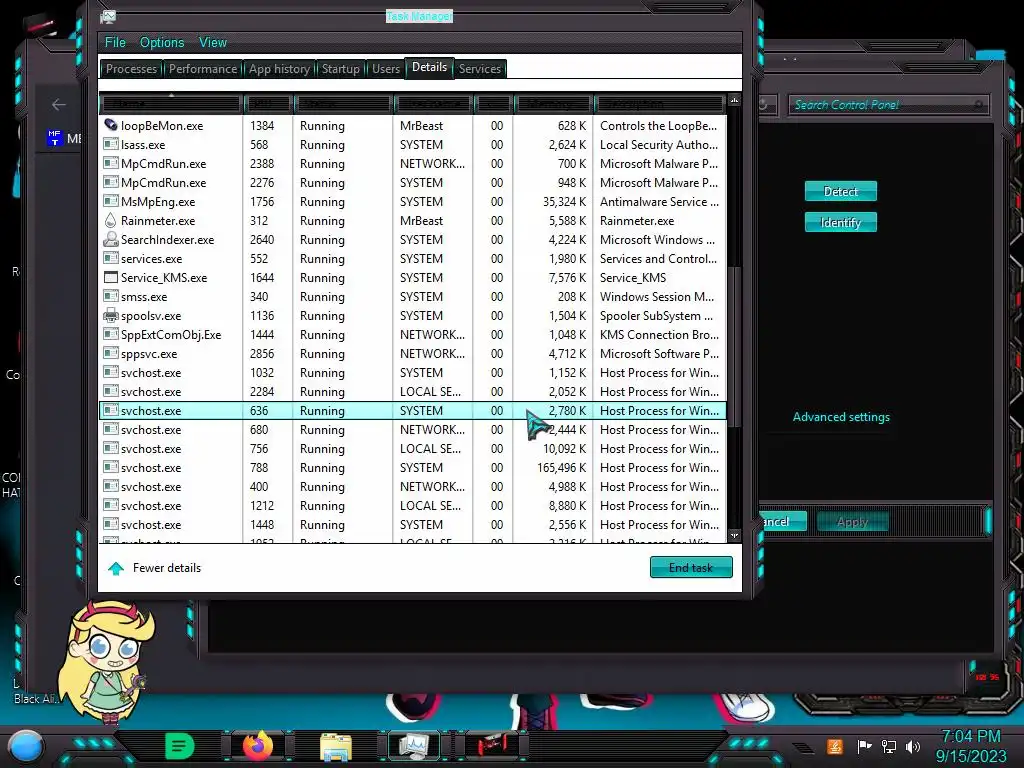
Task: Select the MpCmdRun.exe row with PID 2276
Action: point(412,183)
